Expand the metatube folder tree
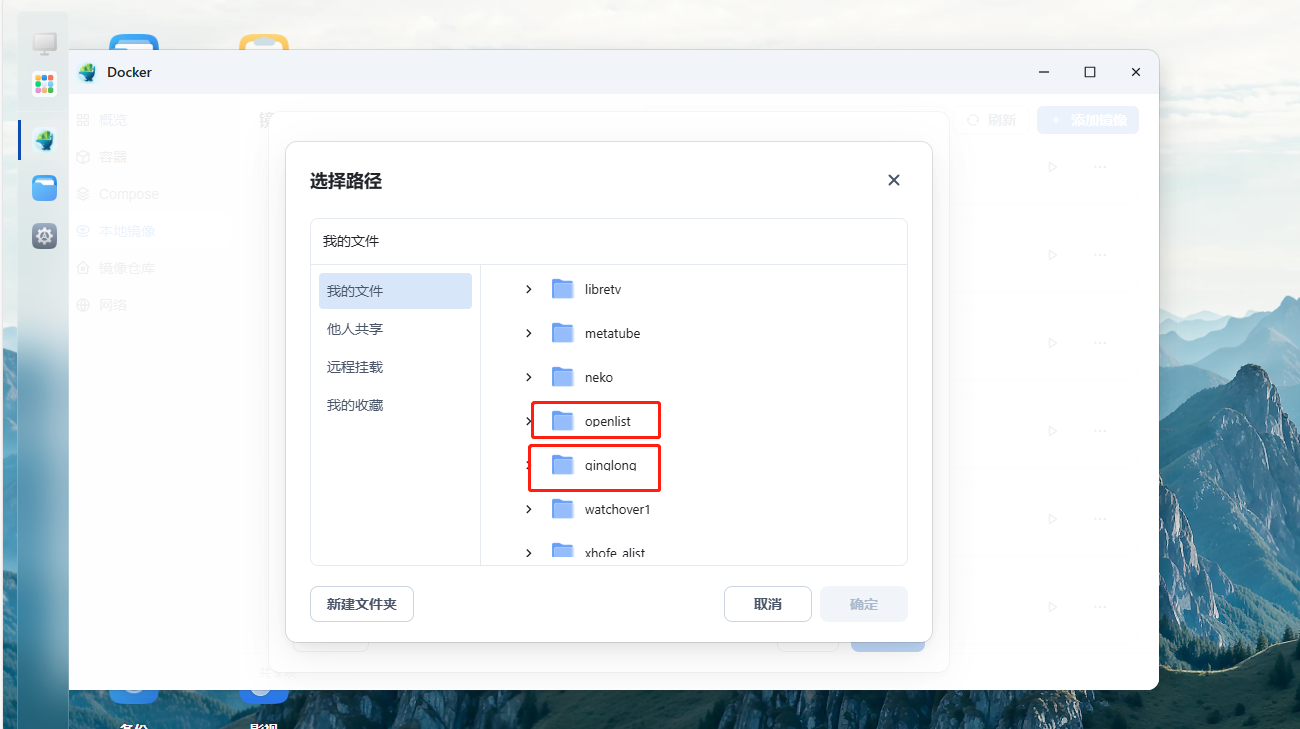 (x=529, y=333)
